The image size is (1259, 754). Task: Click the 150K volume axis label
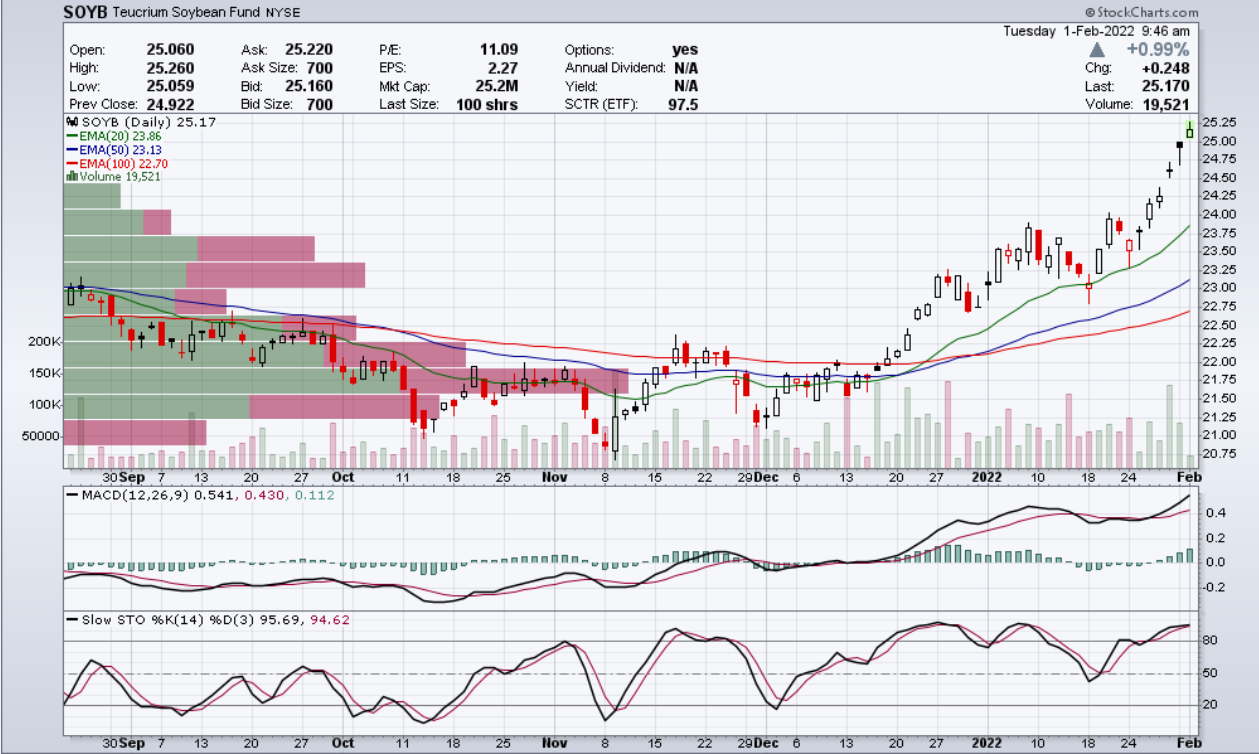tap(45, 373)
